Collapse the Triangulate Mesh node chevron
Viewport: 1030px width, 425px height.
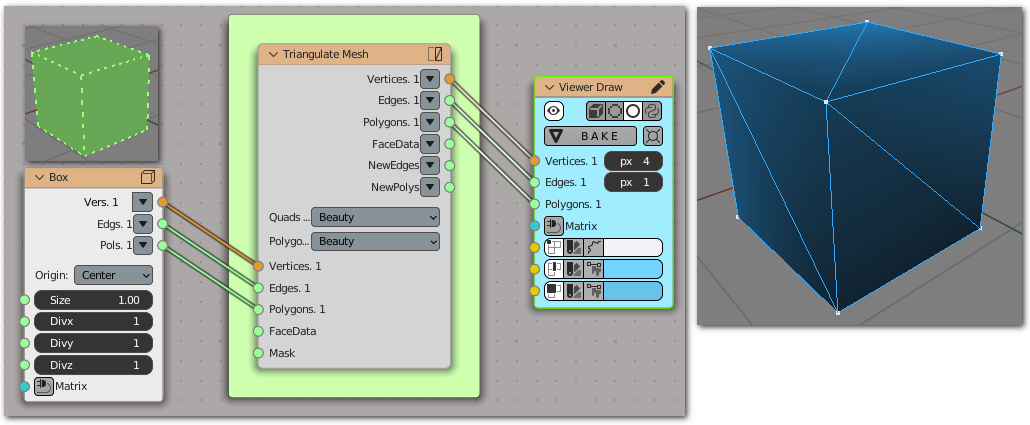273,54
